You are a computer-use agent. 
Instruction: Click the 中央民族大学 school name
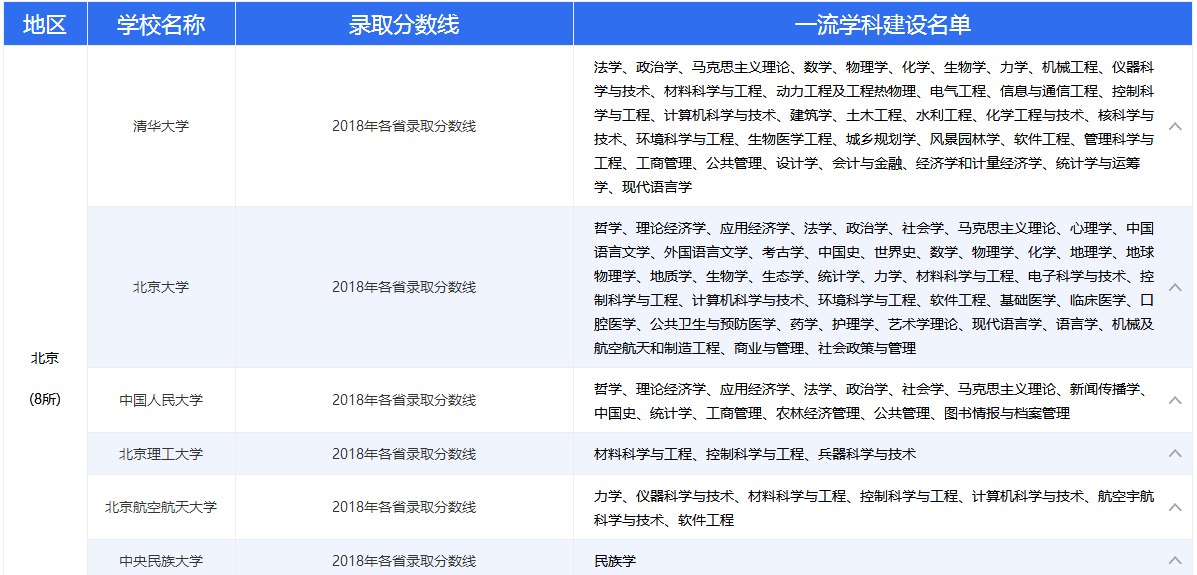161,561
